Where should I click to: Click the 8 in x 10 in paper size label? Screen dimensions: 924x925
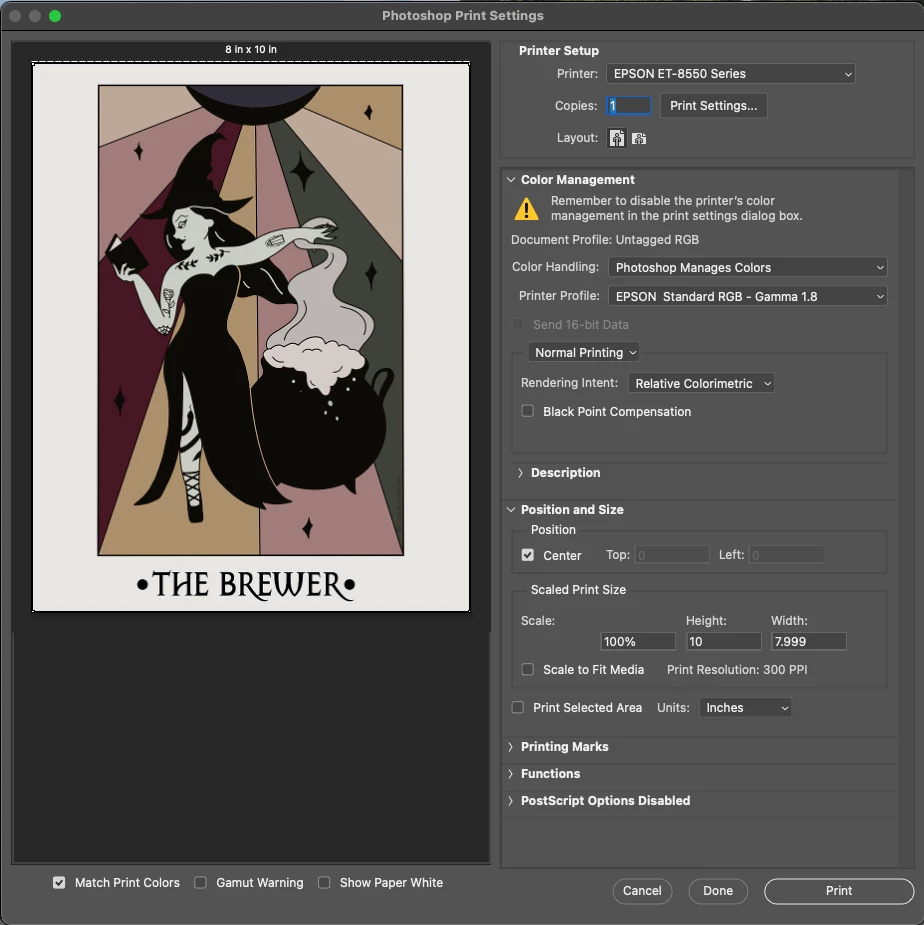(251, 50)
